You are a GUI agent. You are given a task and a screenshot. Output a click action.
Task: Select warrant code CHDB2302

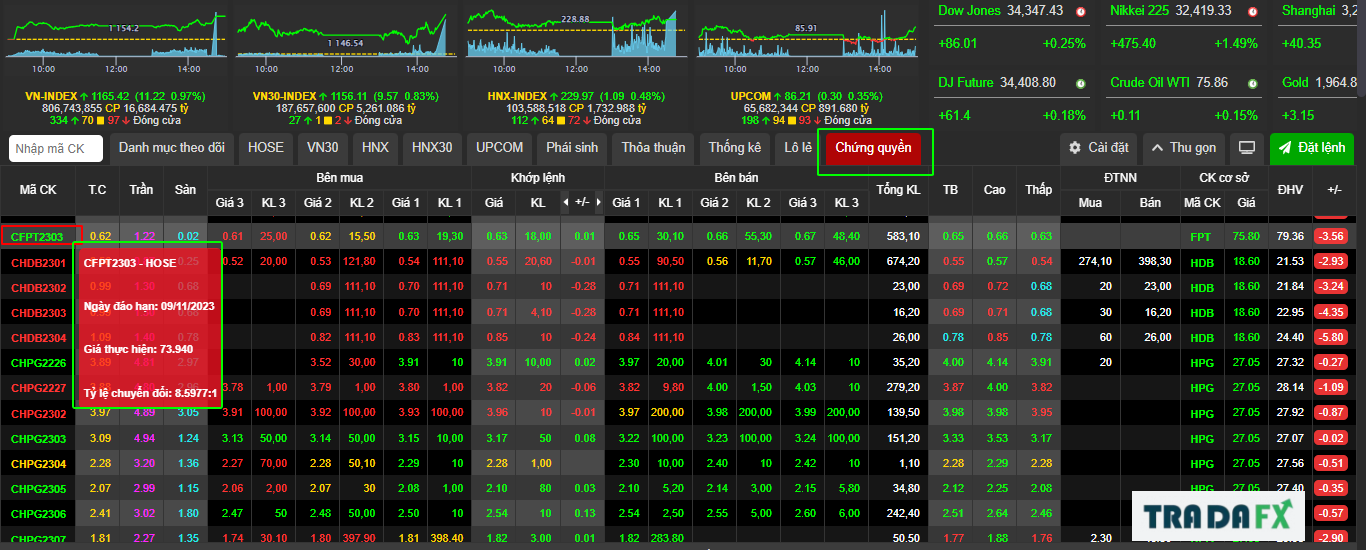38,287
